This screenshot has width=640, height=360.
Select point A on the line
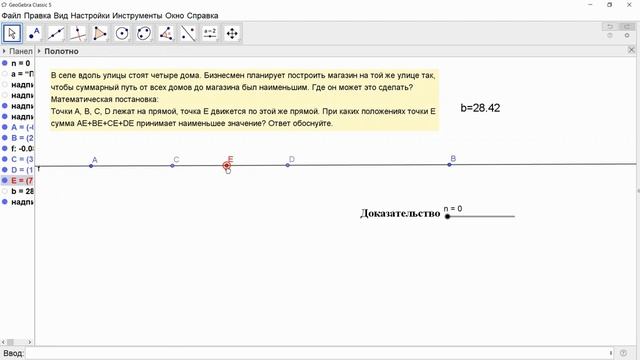click(x=91, y=166)
